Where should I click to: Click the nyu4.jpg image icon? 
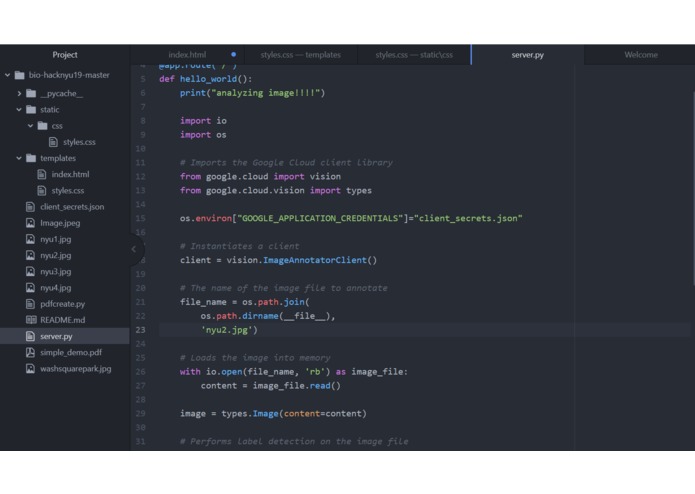pos(30,288)
